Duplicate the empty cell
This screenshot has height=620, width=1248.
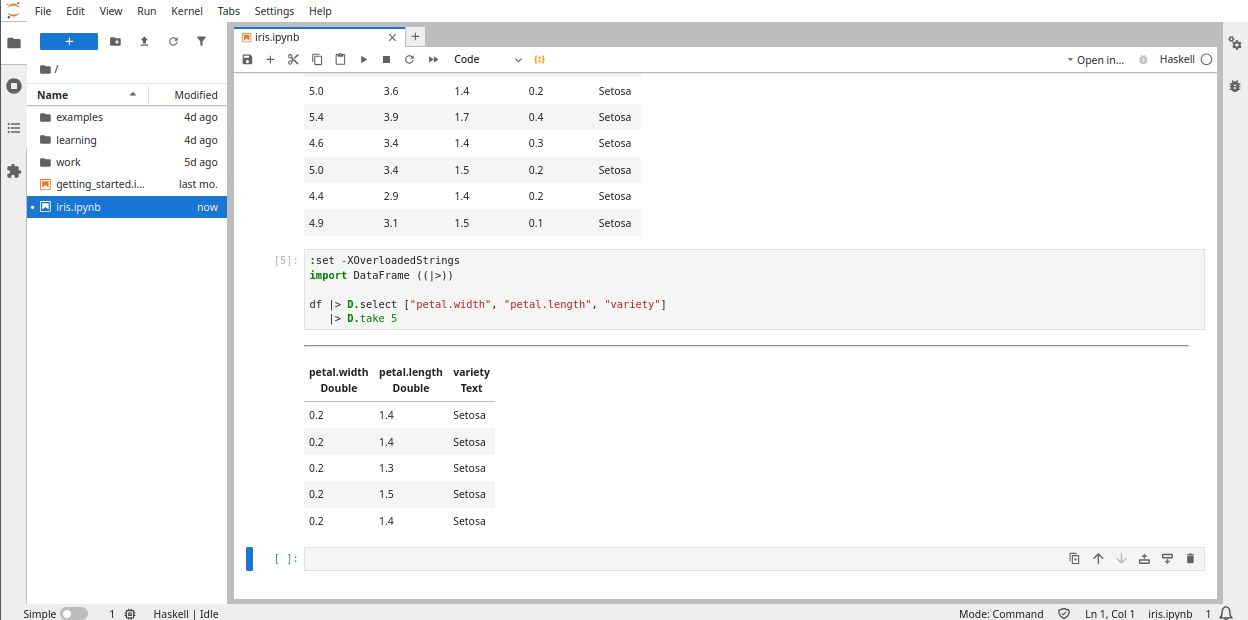(1075, 559)
